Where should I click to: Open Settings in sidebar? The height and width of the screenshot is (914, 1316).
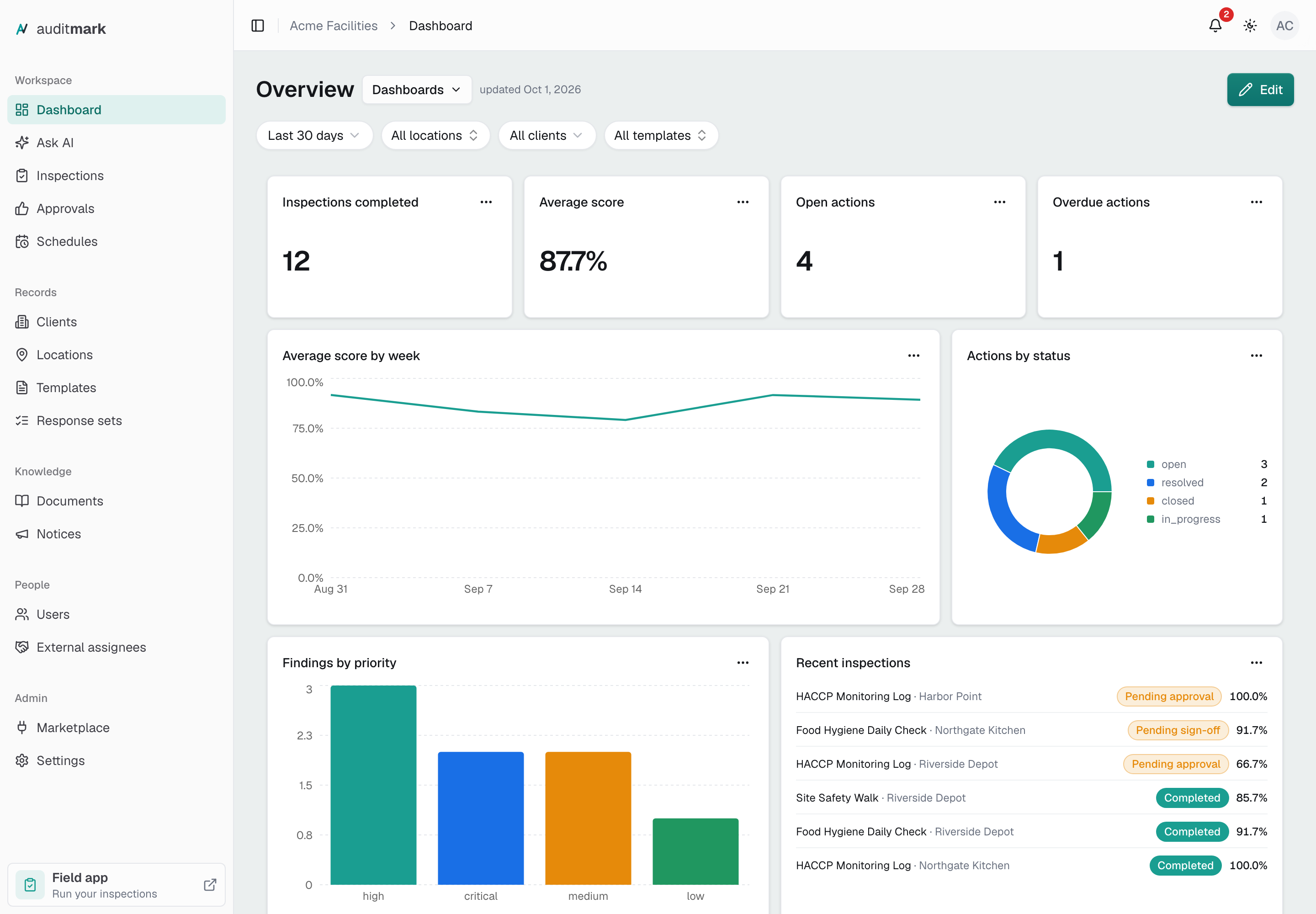pyautogui.click(x=116, y=760)
